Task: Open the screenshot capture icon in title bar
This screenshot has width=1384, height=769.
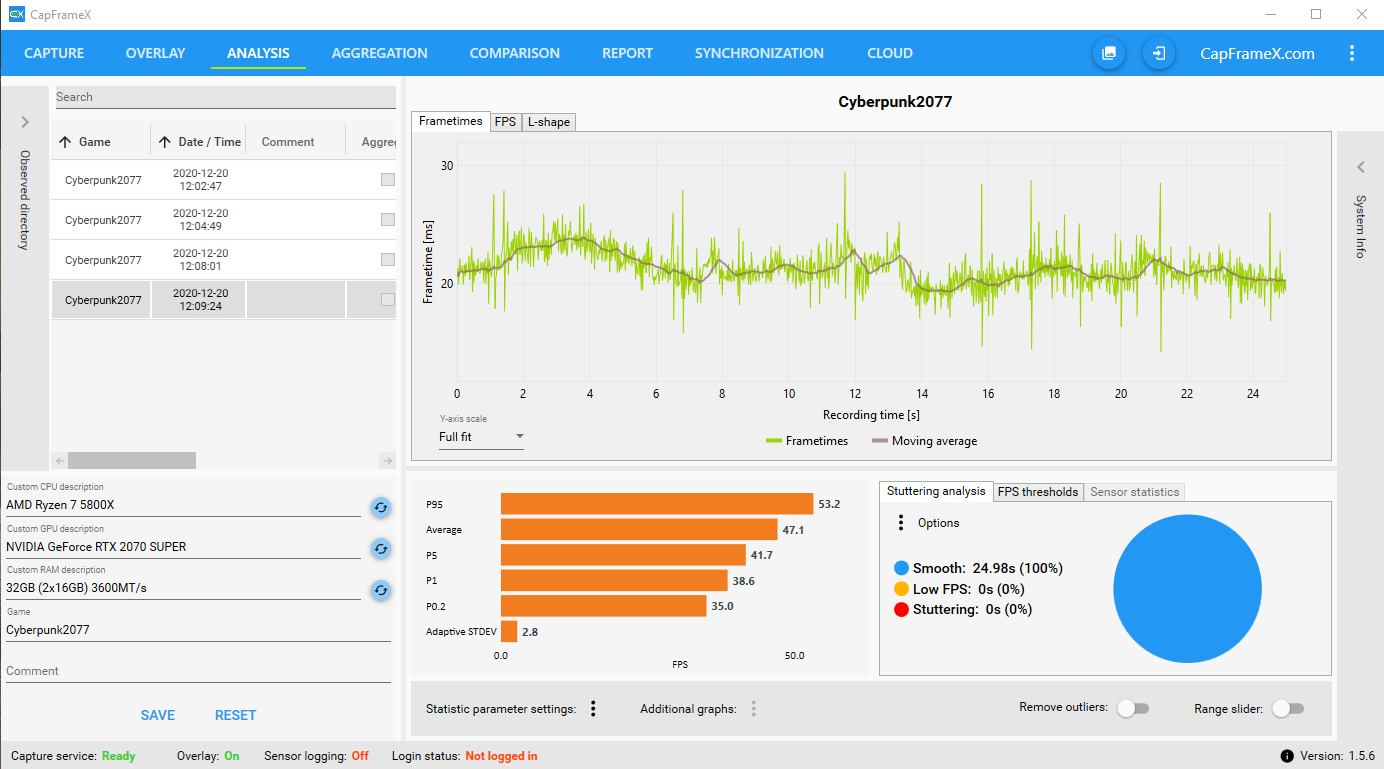Action: pyautogui.click(x=1108, y=53)
